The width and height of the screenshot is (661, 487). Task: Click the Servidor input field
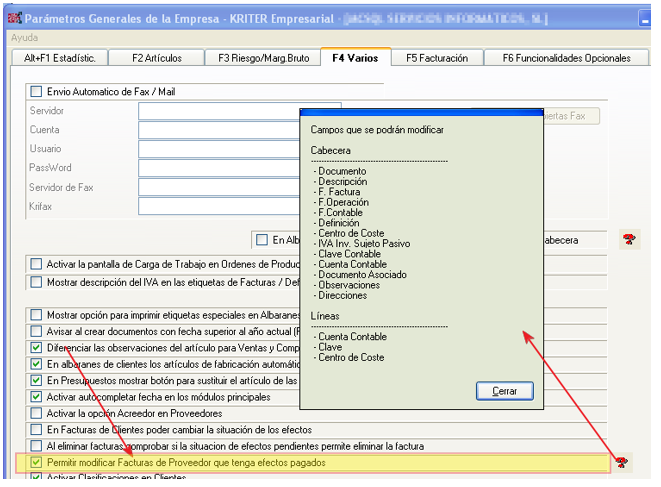pyautogui.click(x=220, y=111)
